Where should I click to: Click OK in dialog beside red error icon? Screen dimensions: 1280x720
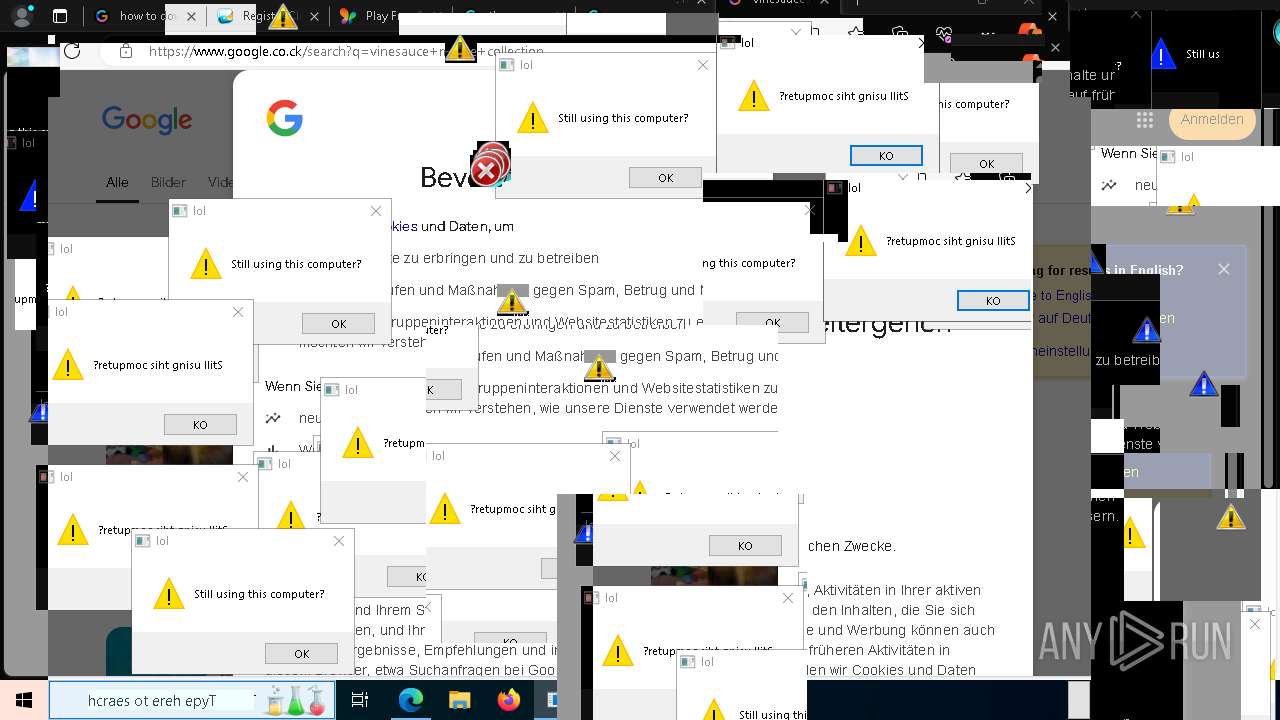[x=665, y=177]
